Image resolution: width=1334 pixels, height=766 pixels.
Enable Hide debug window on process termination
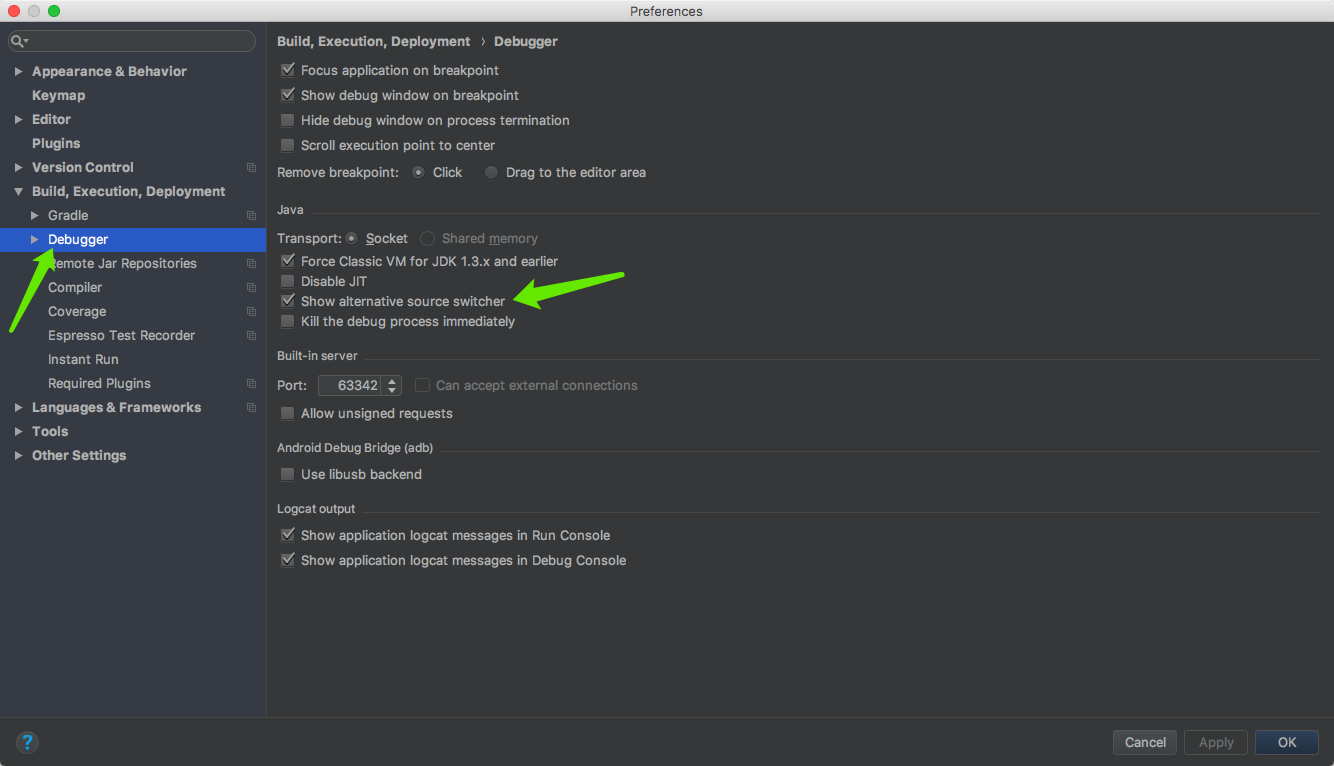pos(288,120)
